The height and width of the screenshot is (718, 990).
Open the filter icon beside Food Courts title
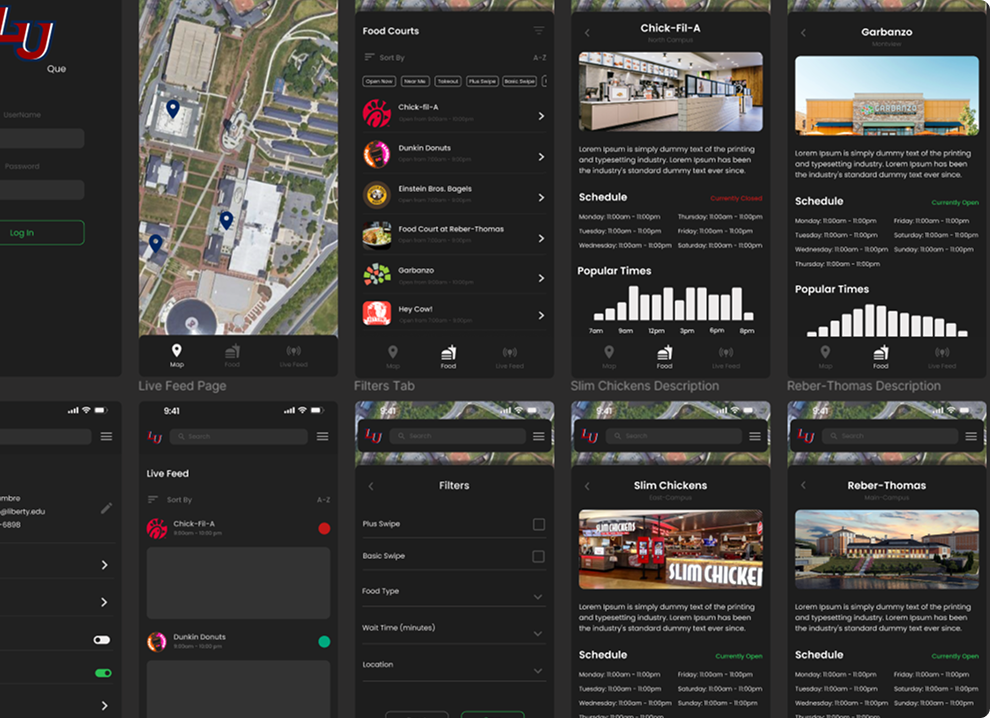pos(539,30)
